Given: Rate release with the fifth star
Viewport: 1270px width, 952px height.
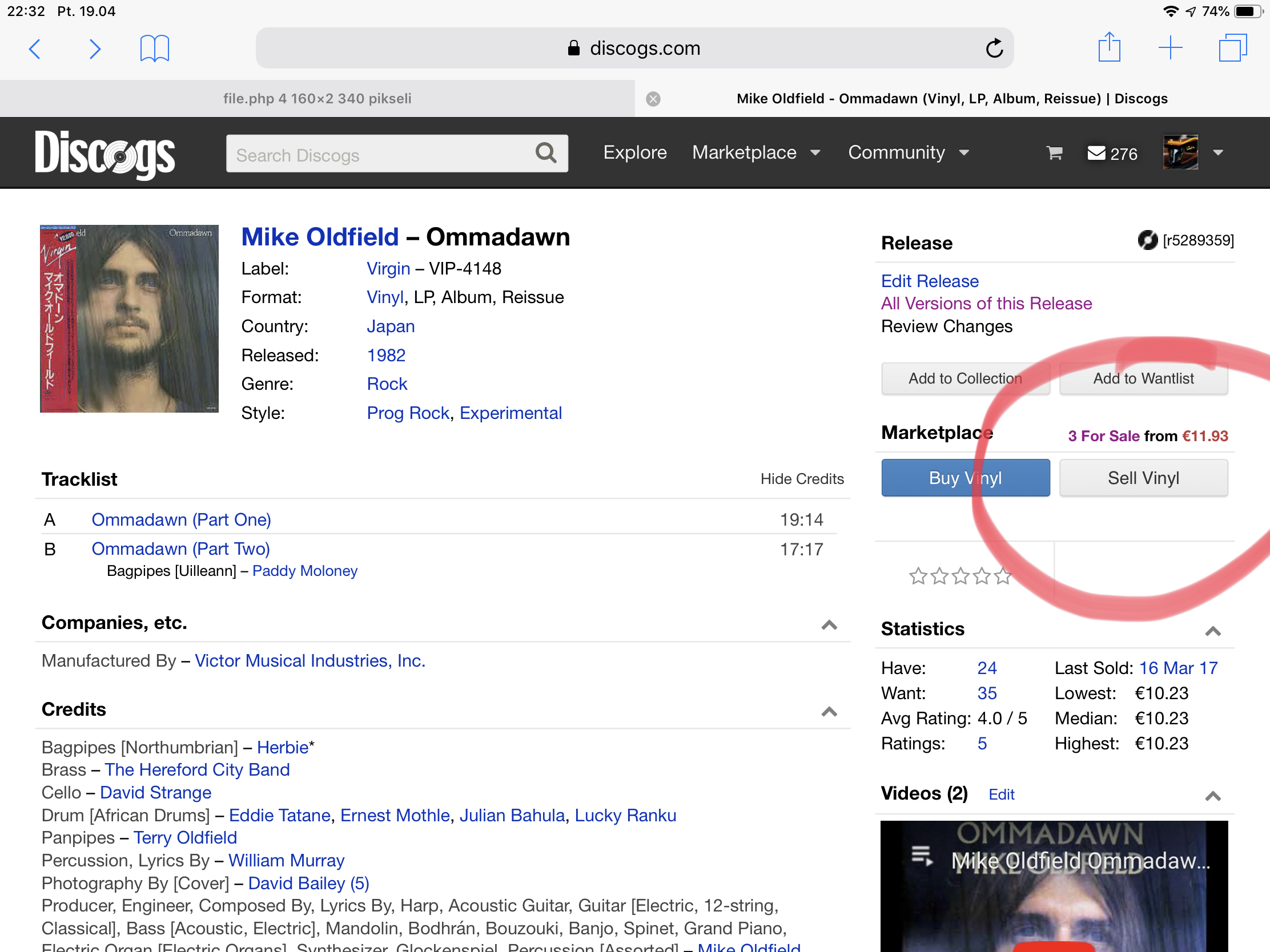Looking at the screenshot, I should [1002, 575].
